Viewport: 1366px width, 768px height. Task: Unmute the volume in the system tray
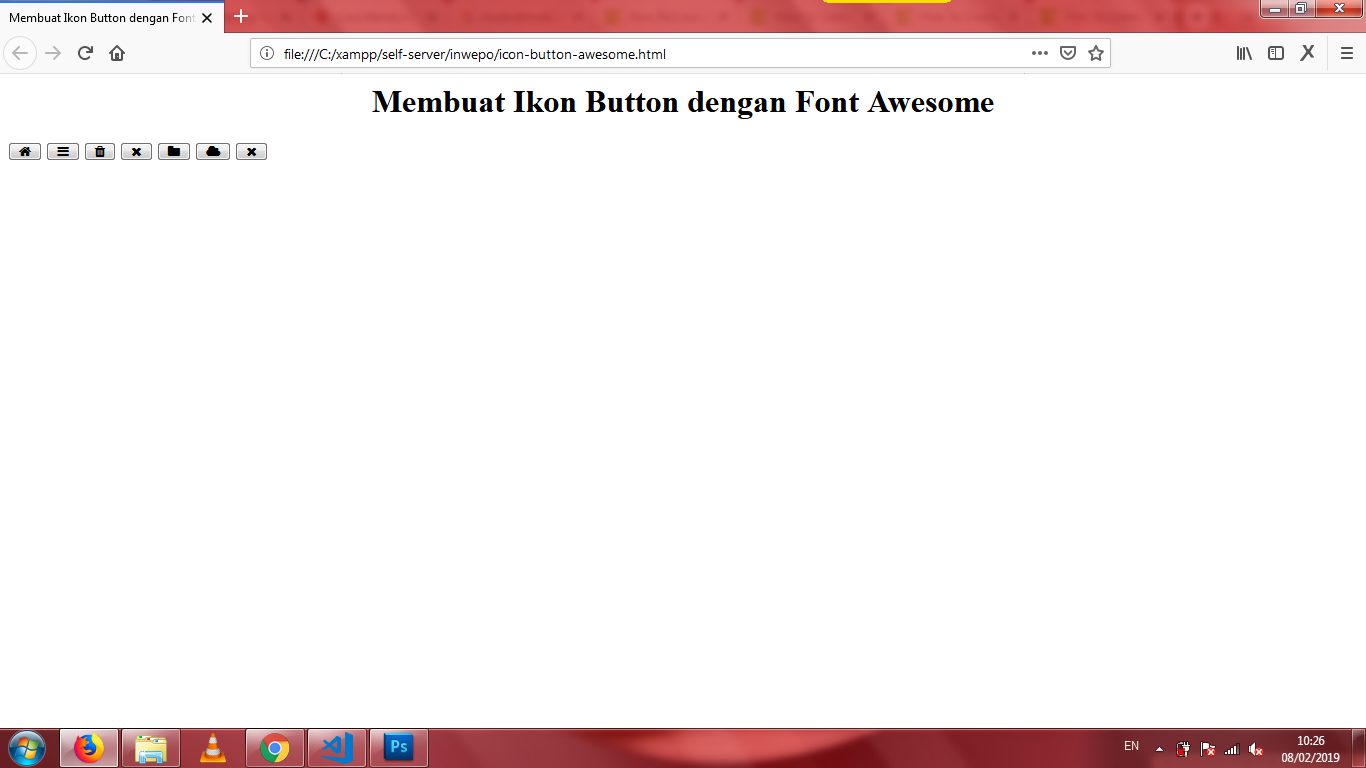coord(1255,748)
